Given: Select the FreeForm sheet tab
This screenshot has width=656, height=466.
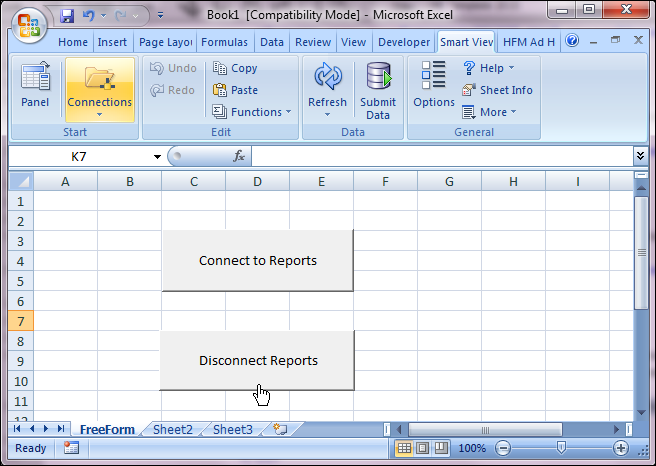Looking at the screenshot, I should tap(107, 430).
